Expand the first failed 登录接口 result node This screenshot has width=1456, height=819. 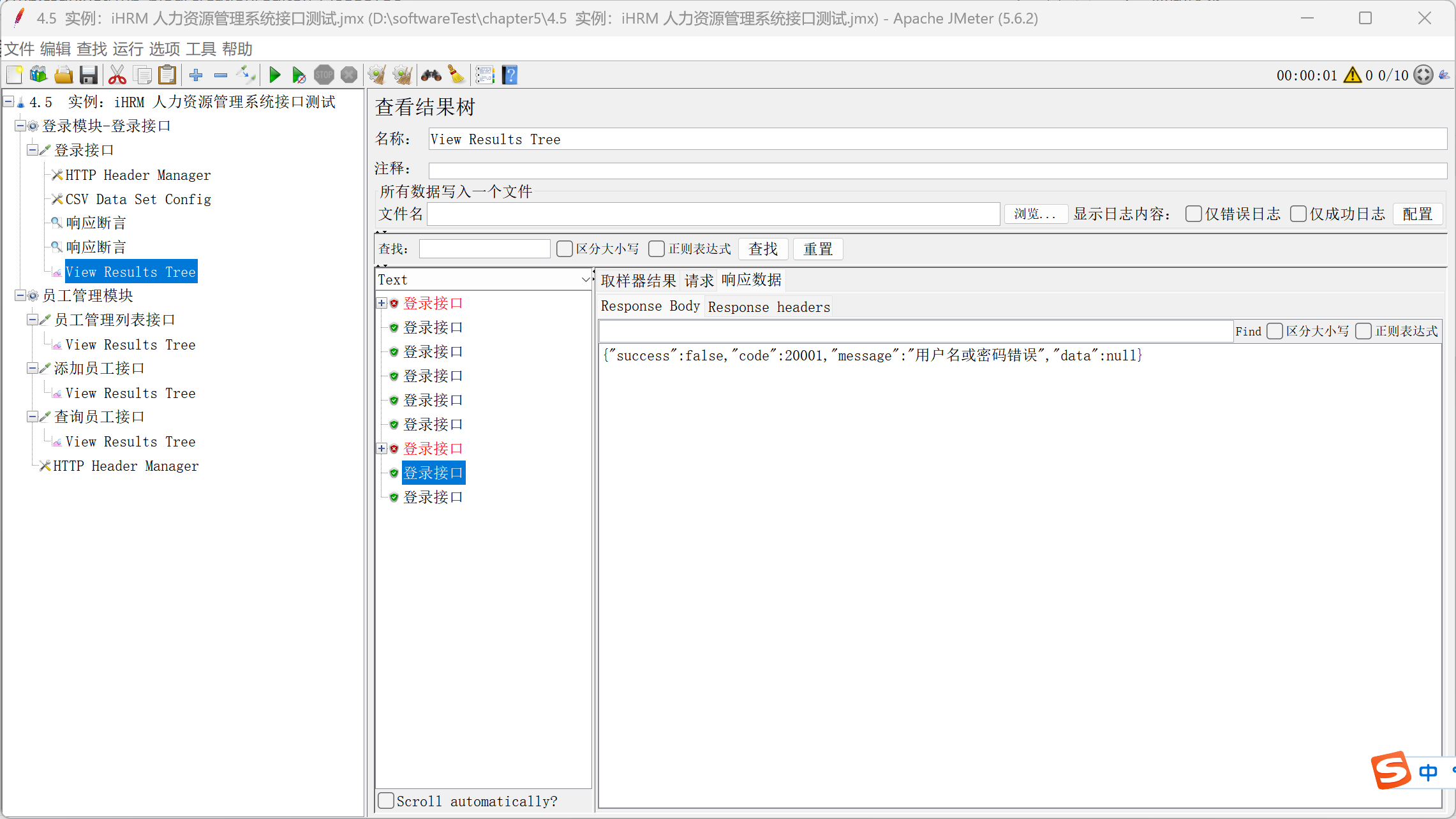coord(382,303)
